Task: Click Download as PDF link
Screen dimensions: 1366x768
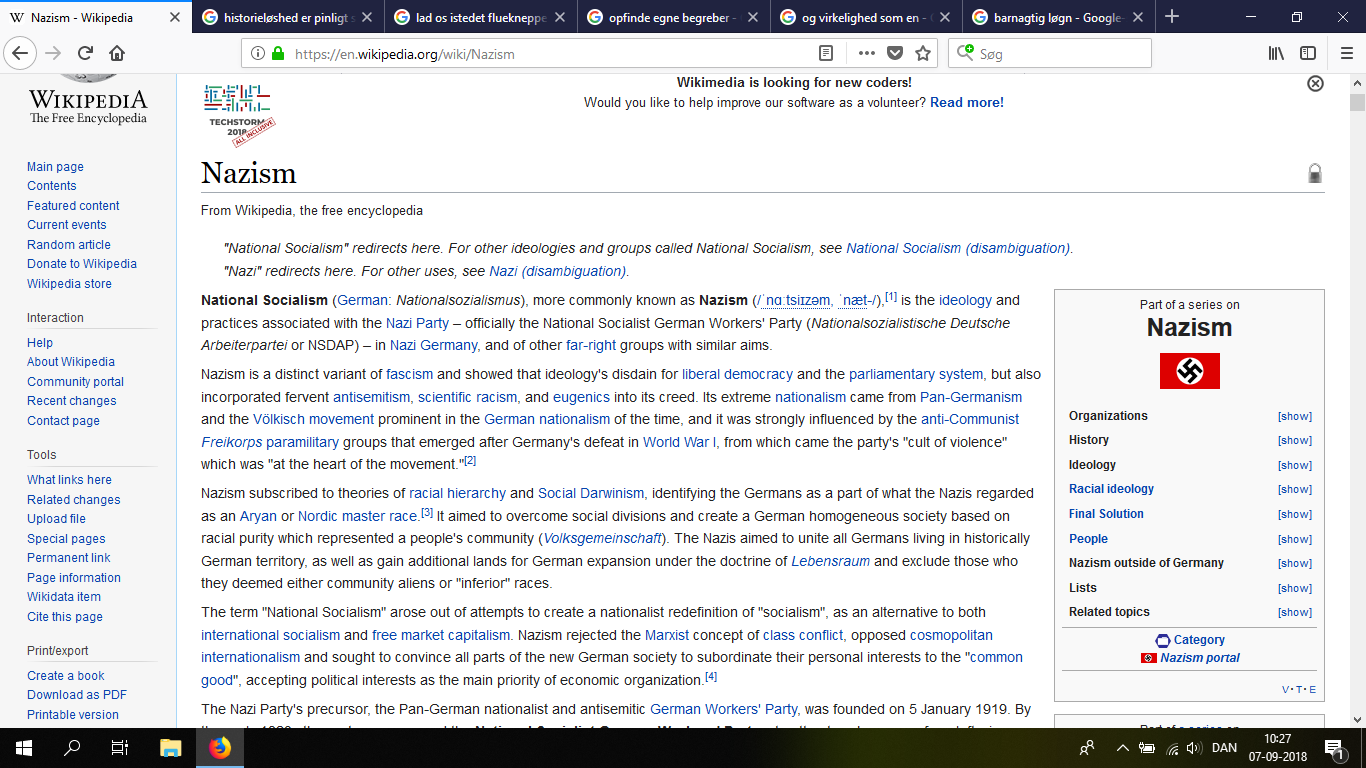Action: click(77, 695)
